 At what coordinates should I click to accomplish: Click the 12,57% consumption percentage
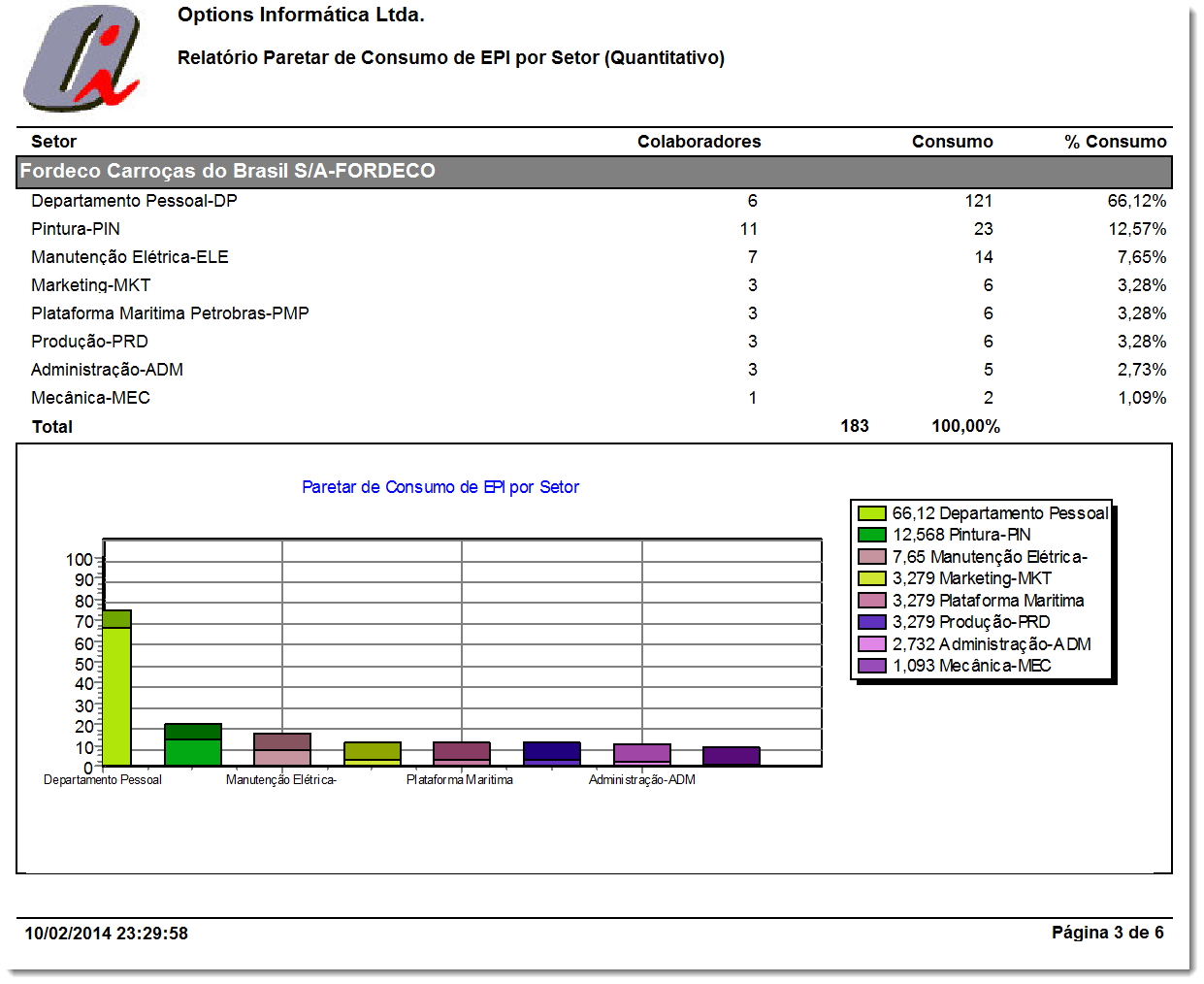(x=1137, y=229)
